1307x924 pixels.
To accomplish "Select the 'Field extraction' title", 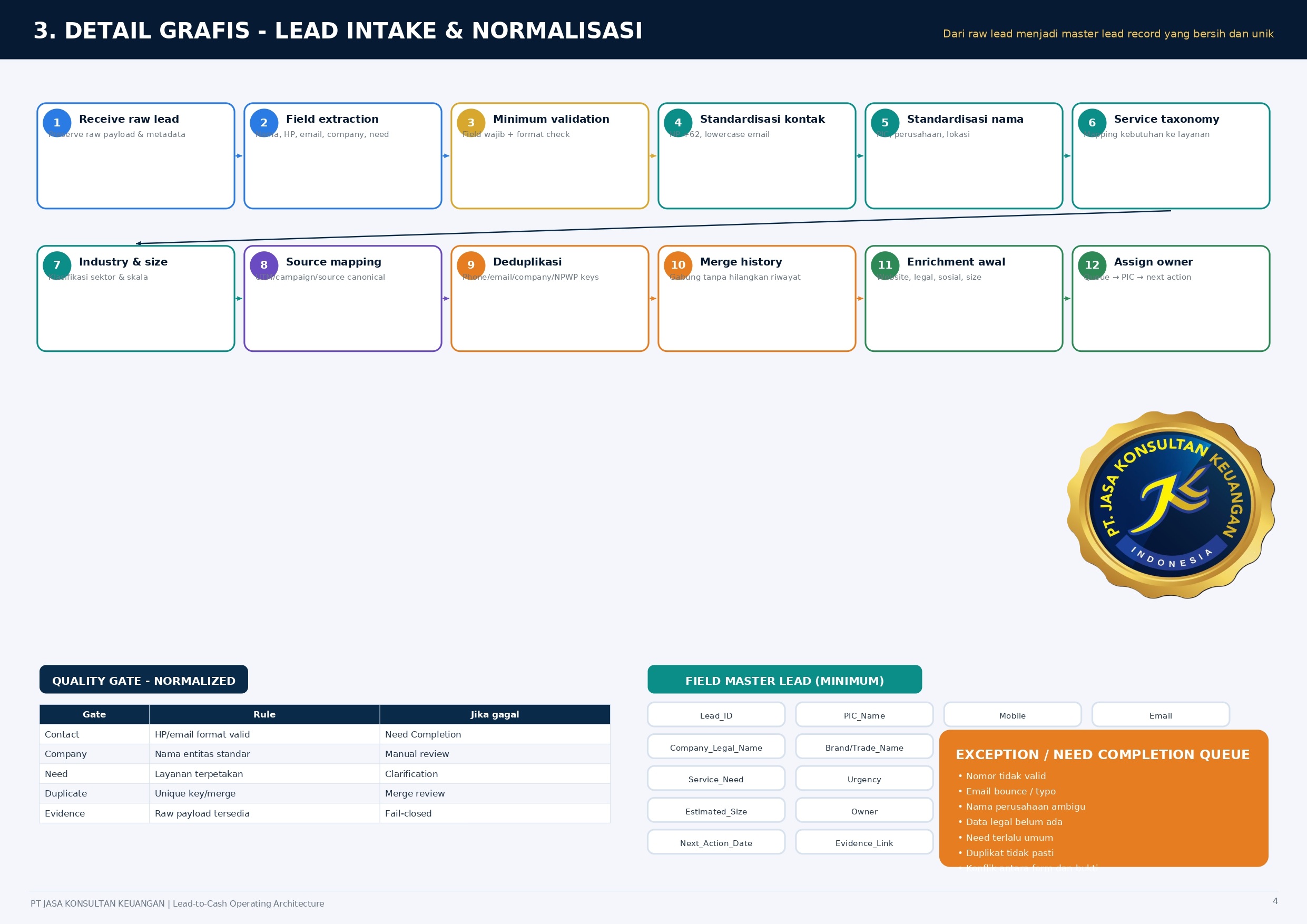I will click(x=332, y=119).
